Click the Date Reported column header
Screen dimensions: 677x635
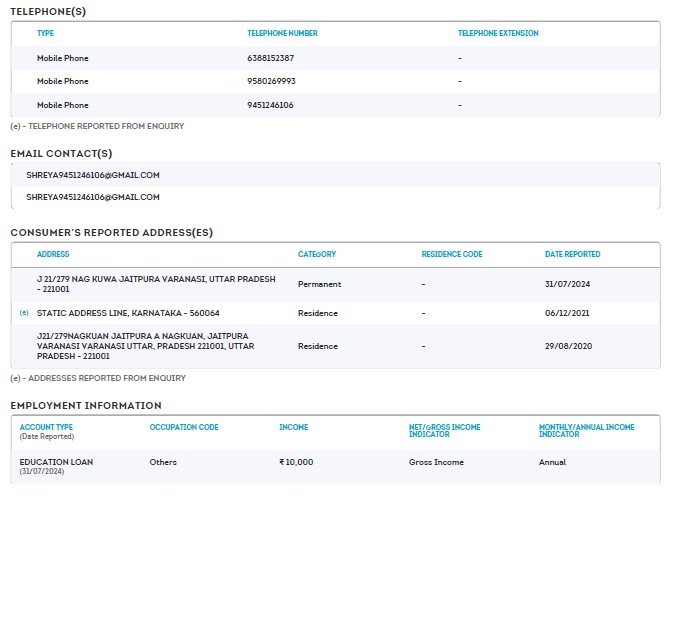[572, 254]
